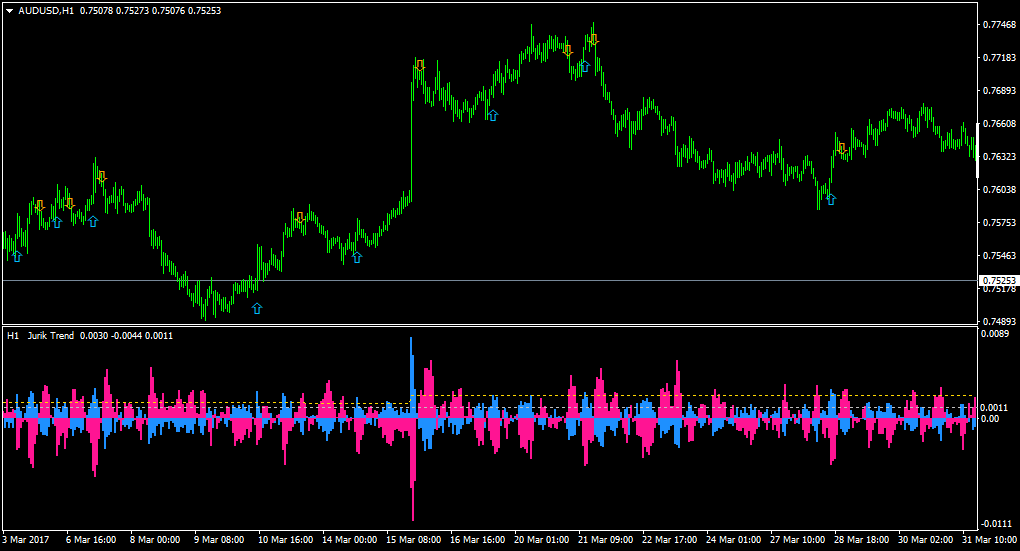Click the 0.0089 indicator scale value
Screen dimensions: 1020x551
coord(995,334)
